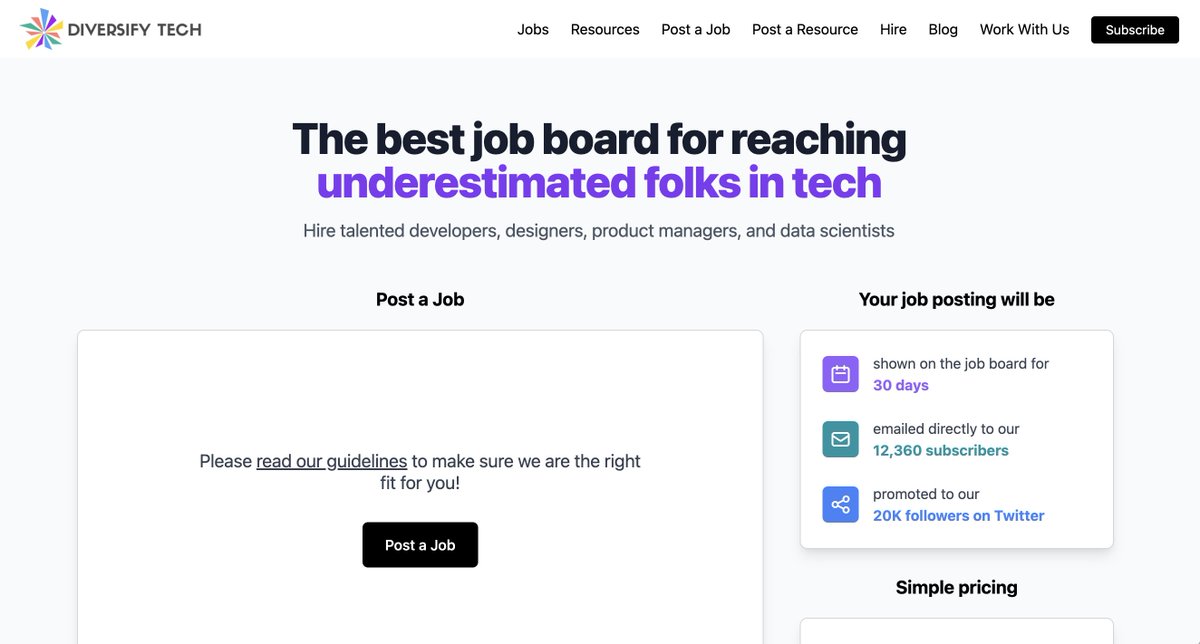This screenshot has height=644, width=1200.
Task: Select Post a Job in navigation
Action: click(x=696, y=30)
